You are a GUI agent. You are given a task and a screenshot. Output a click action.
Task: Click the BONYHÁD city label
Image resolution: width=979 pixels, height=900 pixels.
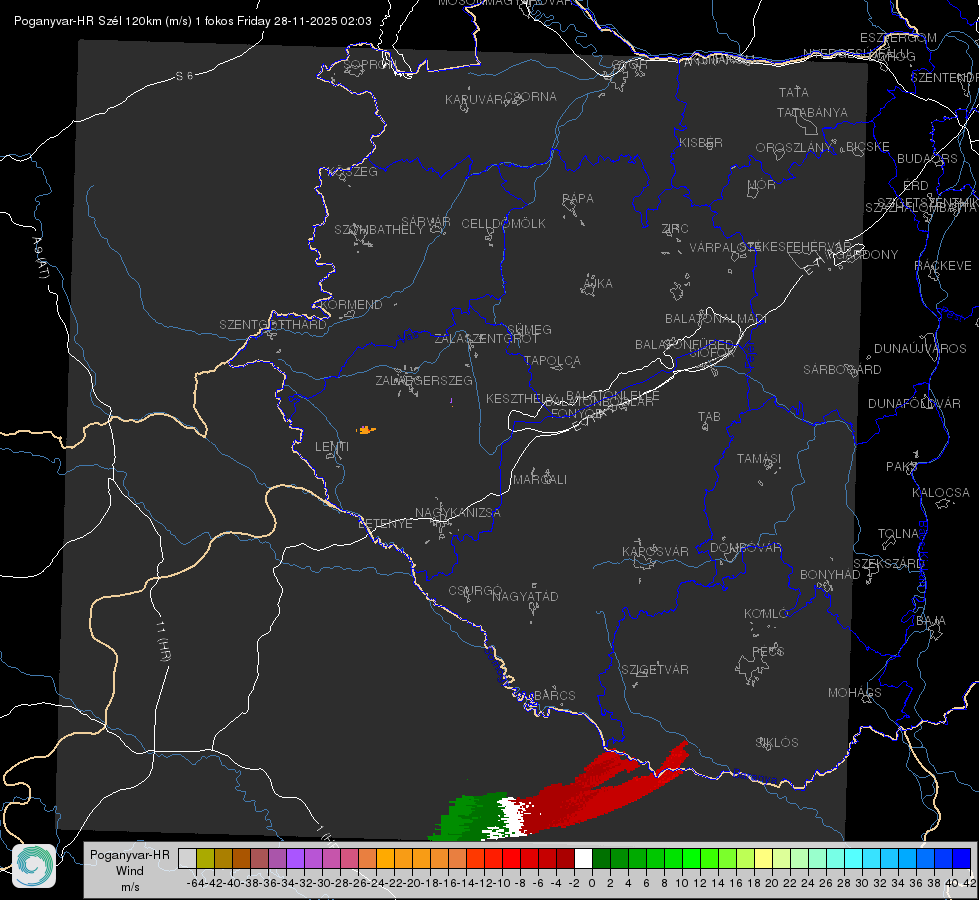(x=830, y=575)
